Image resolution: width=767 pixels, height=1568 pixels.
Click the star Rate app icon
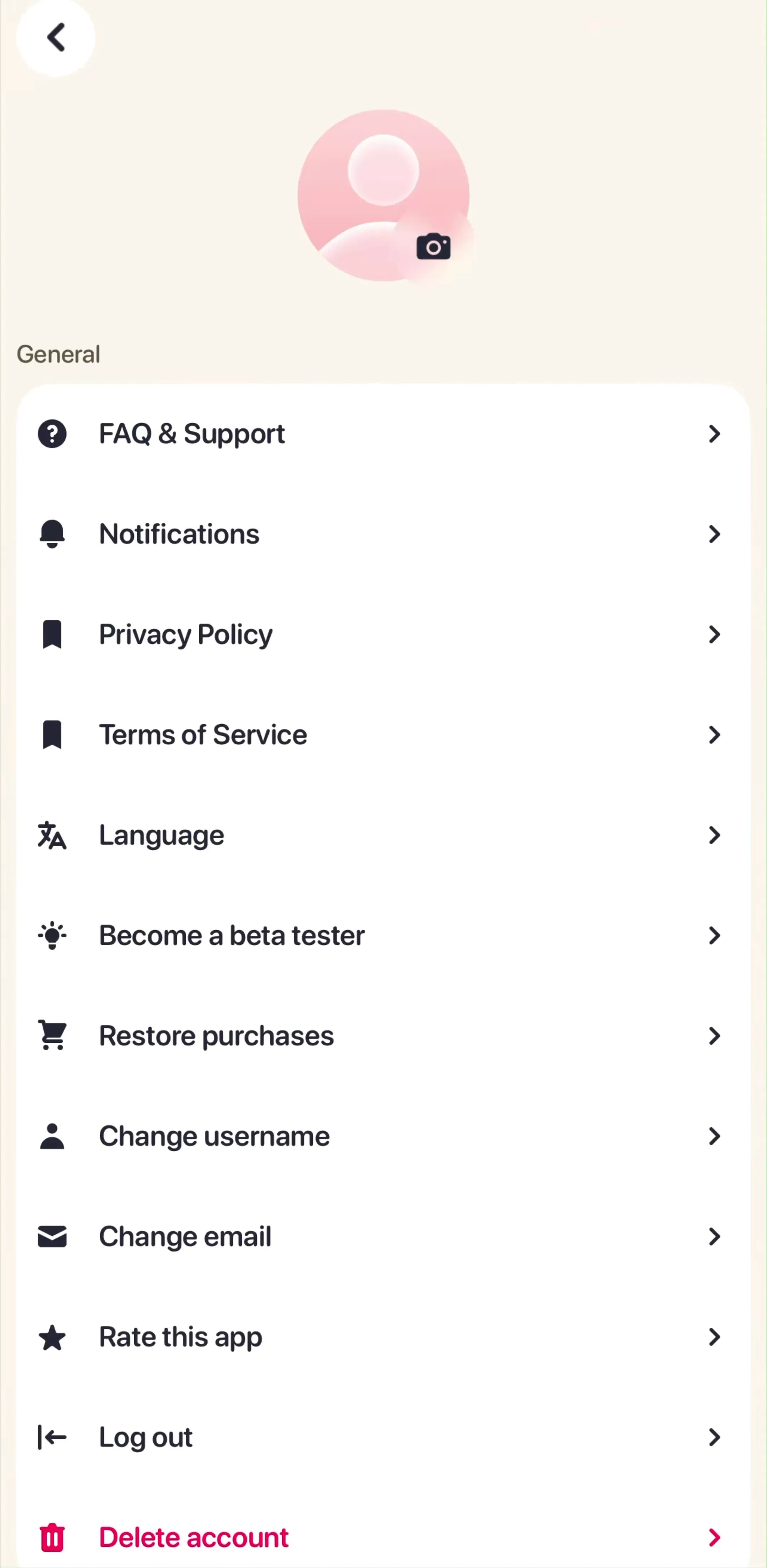point(52,1337)
